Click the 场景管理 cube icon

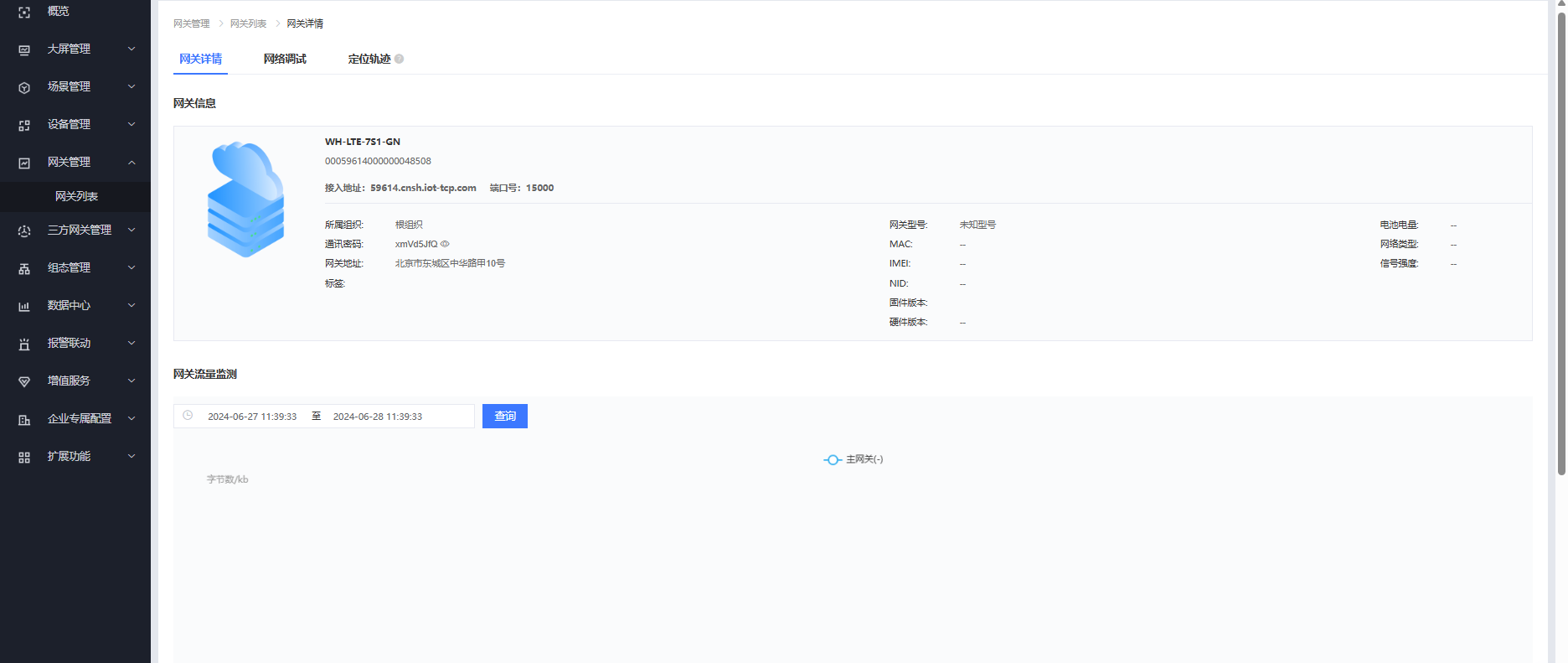(24, 88)
